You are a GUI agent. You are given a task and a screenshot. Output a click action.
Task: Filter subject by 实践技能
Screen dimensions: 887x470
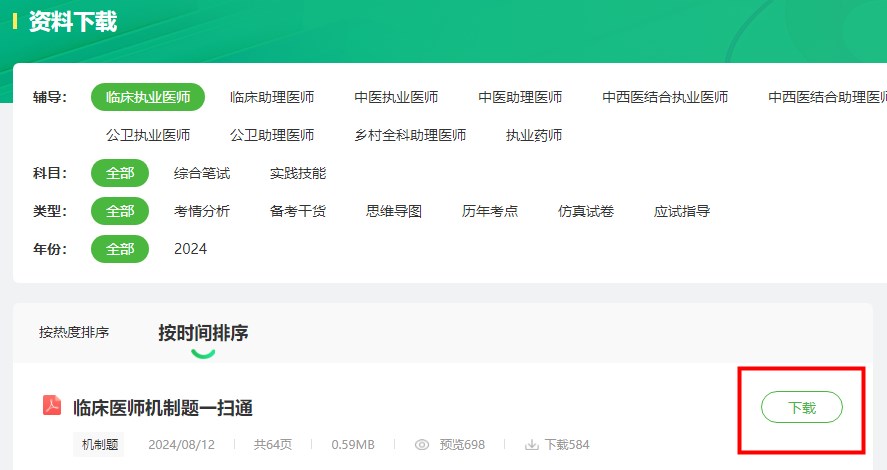298,173
